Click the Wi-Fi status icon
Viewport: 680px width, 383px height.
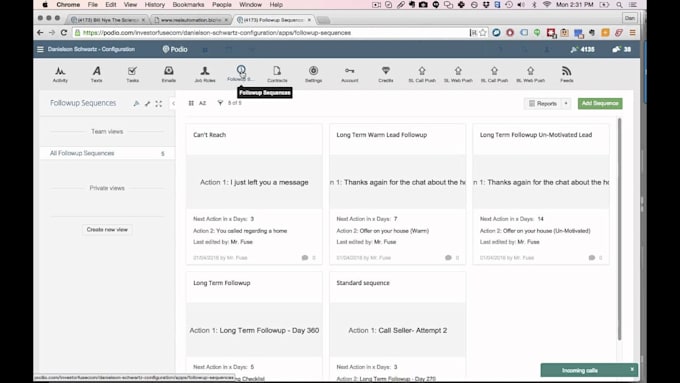click(547, 5)
